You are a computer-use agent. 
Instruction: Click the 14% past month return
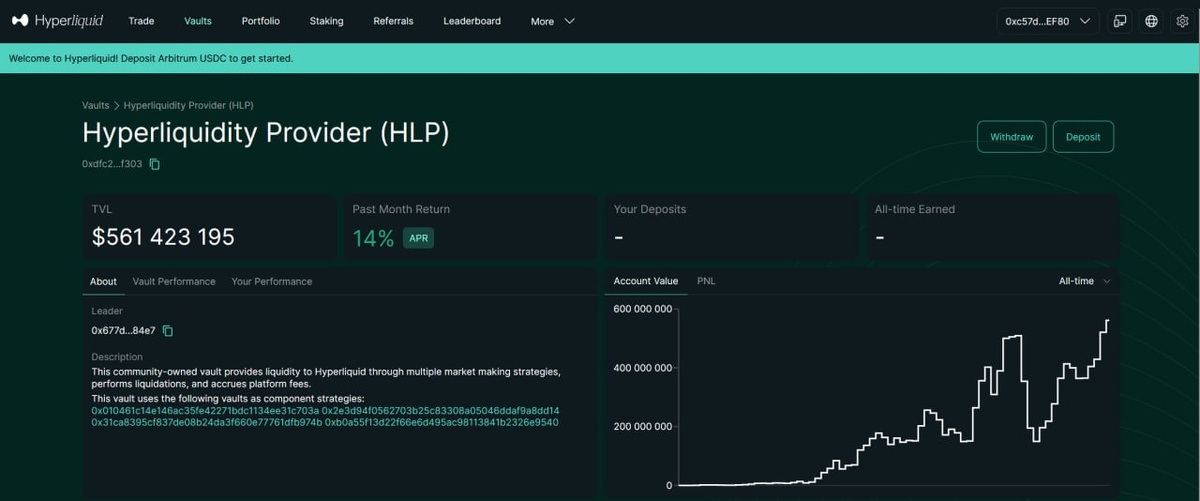pos(373,238)
